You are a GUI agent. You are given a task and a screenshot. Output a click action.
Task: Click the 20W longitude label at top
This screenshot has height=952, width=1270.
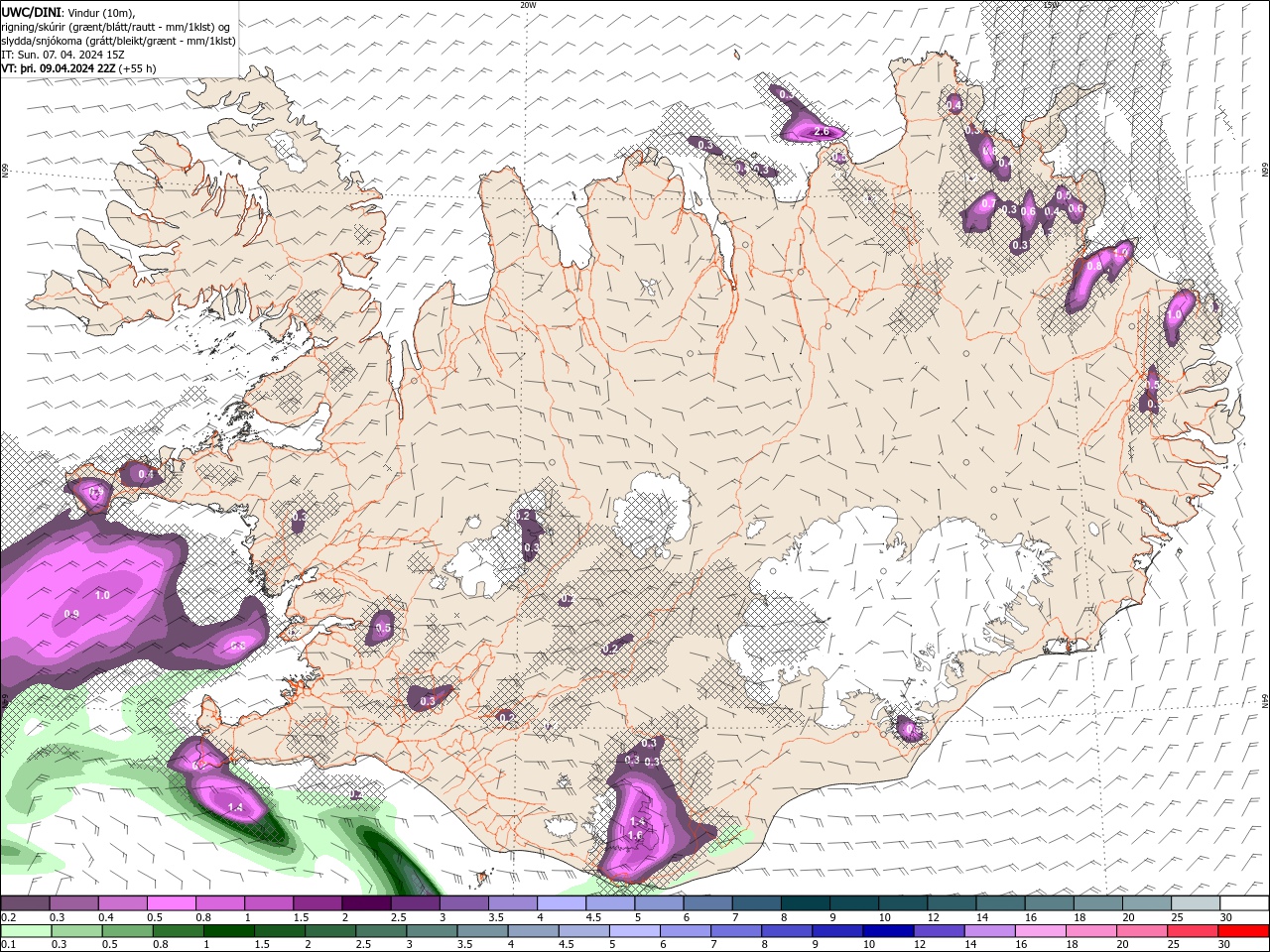528,5
